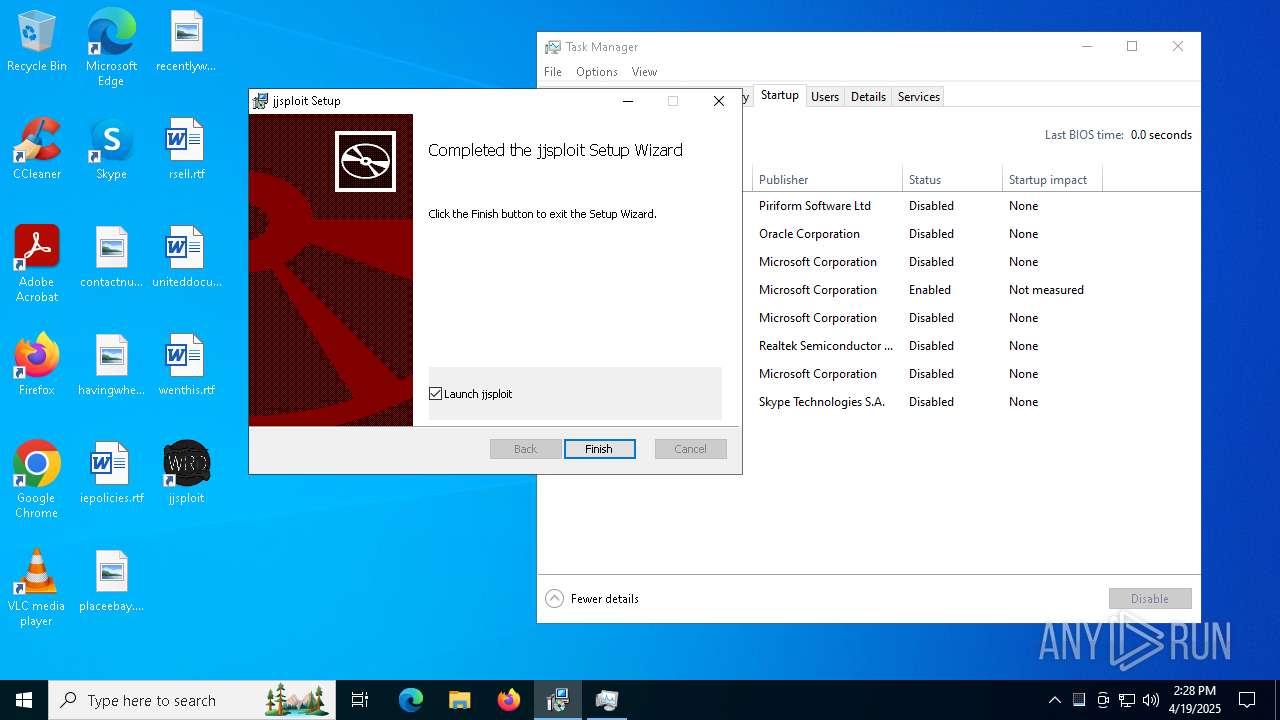This screenshot has width=1280, height=720.
Task: Select the iepolicies.rtf document icon
Action: pos(111,474)
